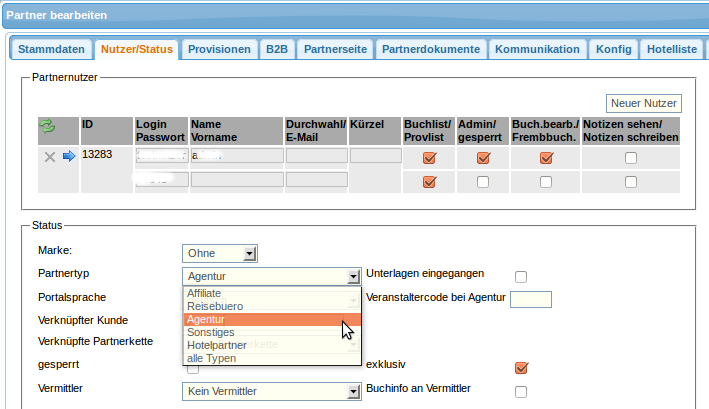
Task: Go to the Partnerdokumente tab
Action: coord(431,49)
